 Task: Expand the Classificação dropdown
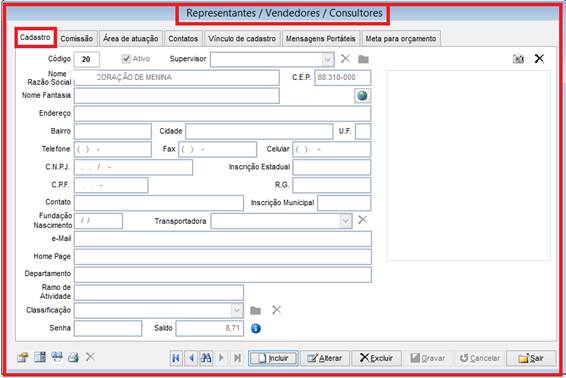pyautogui.click(x=237, y=310)
